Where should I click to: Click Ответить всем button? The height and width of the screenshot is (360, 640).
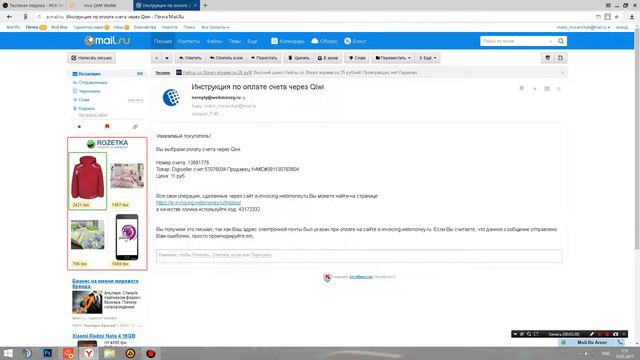[x=226, y=58]
